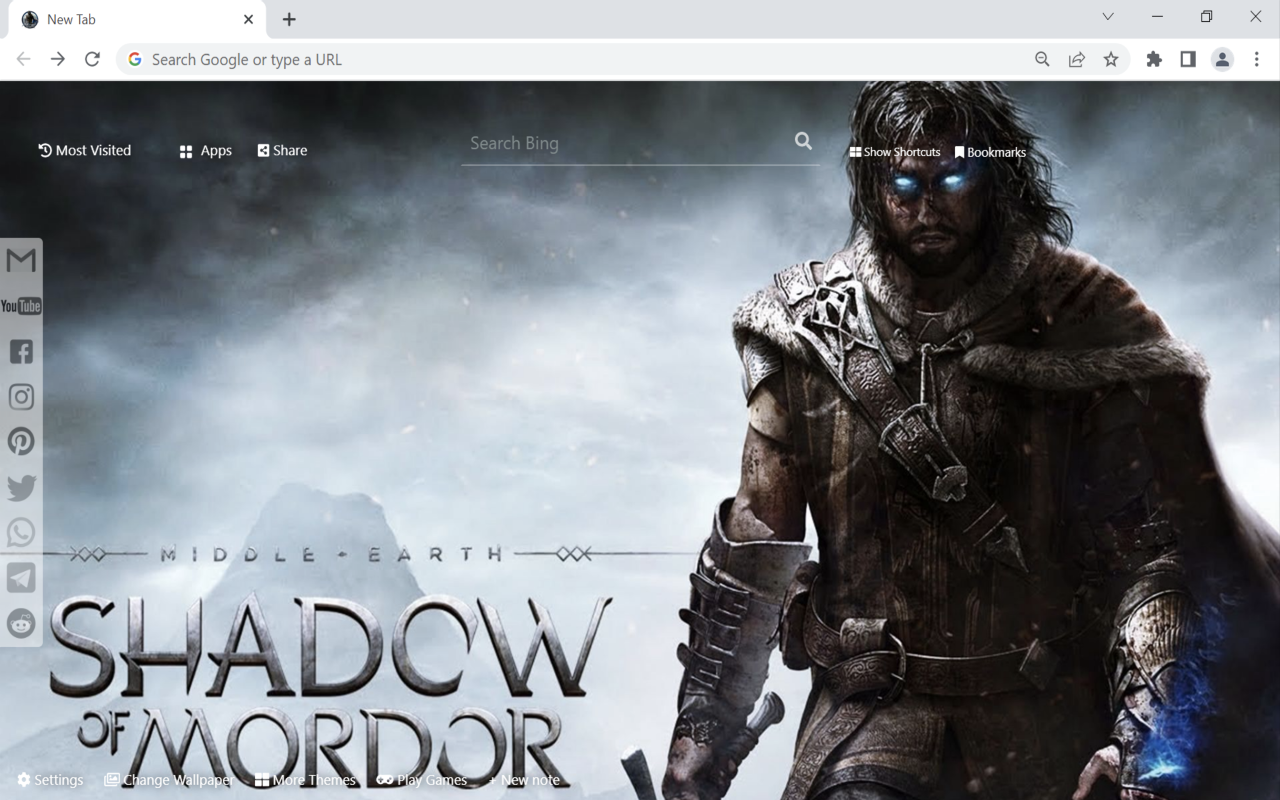Open Telegram from the sidebar
Image resolution: width=1280 pixels, height=800 pixels.
[x=21, y=578]
